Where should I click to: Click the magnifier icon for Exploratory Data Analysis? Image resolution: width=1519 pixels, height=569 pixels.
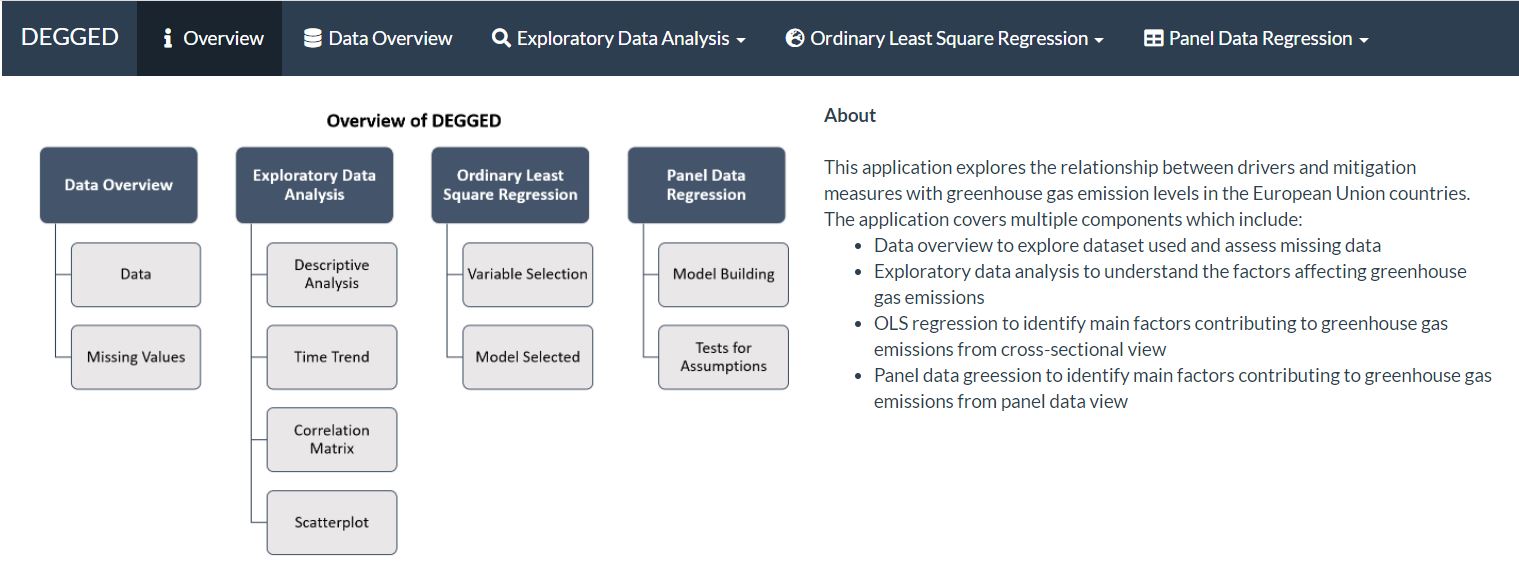(x=501, y=39)
